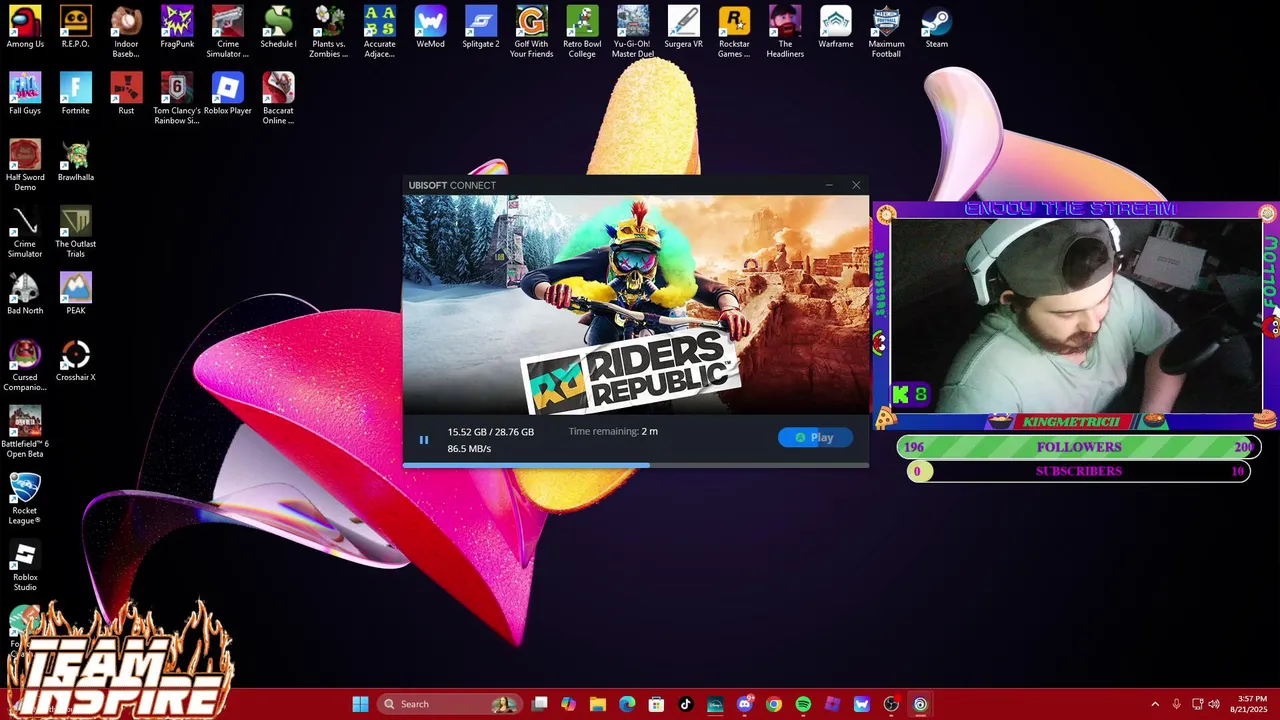Image resolution: width=1280 pixels, height=720 pixels.
Task: Click the Play button in Ubisoft Connect
Action: click(815, 437)
